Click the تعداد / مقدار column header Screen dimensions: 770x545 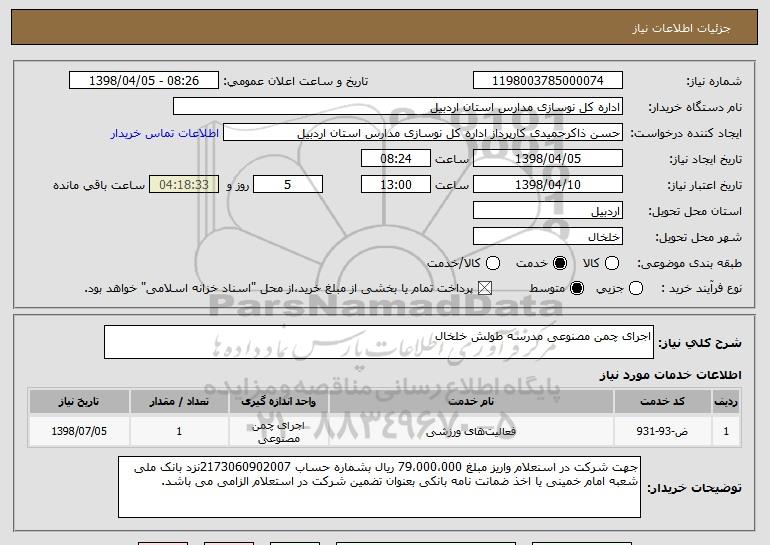click(x=179, y=402)
